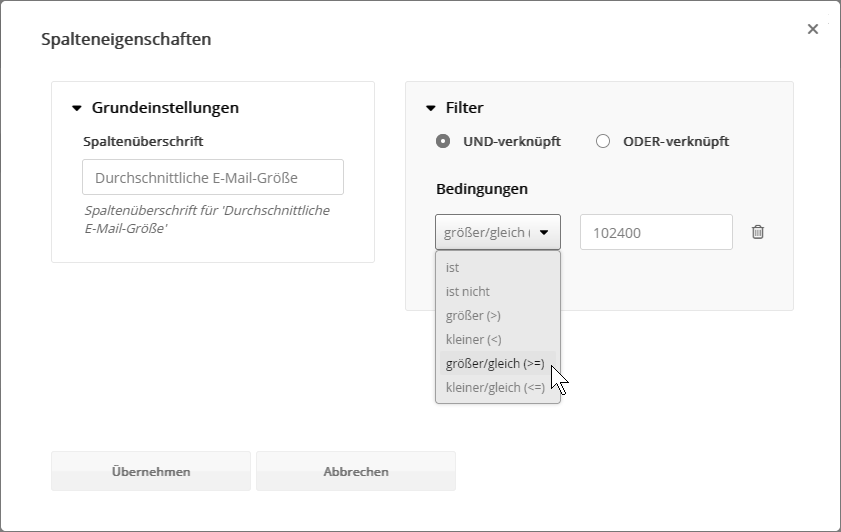Collapse the Filter section

coord(431,108)
